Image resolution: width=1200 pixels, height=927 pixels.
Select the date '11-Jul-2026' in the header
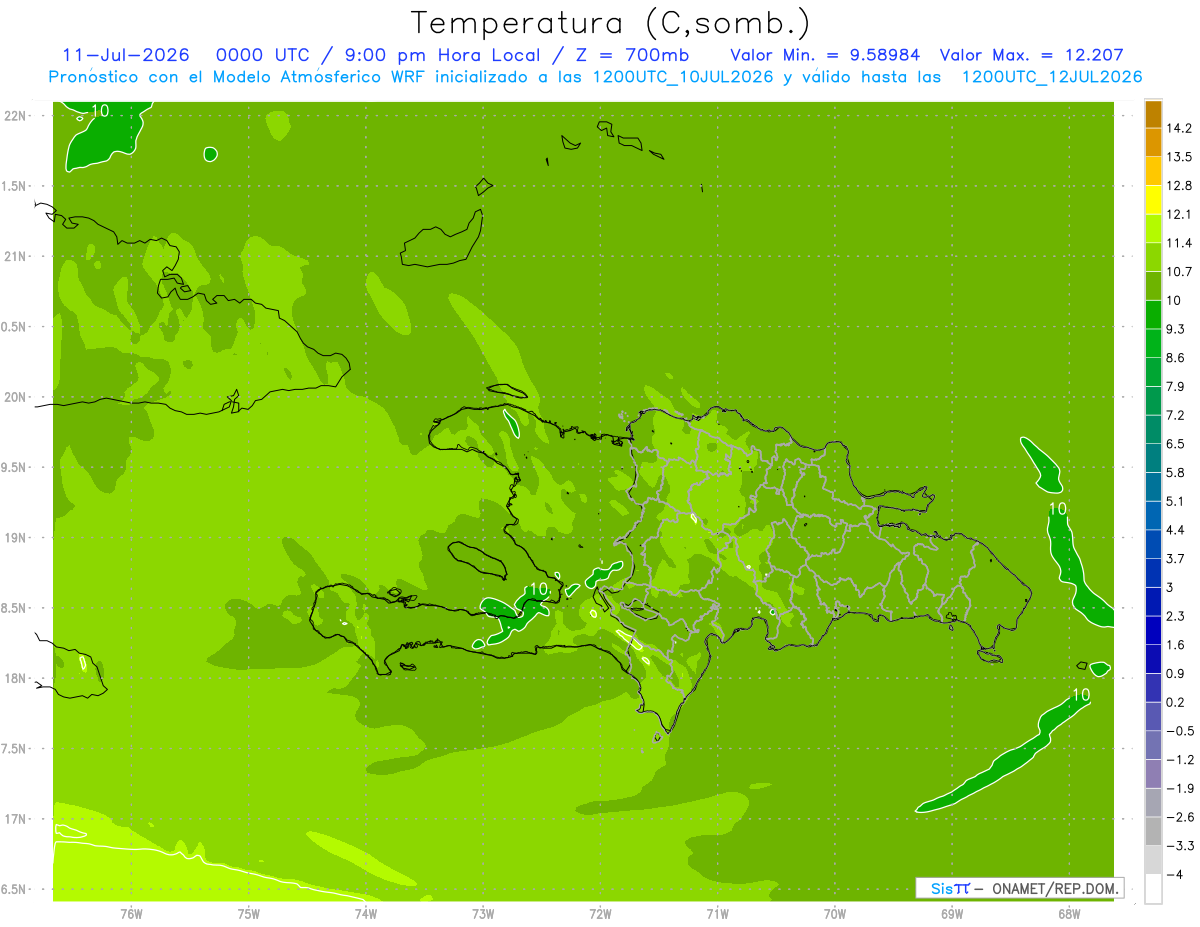[125, 55]
